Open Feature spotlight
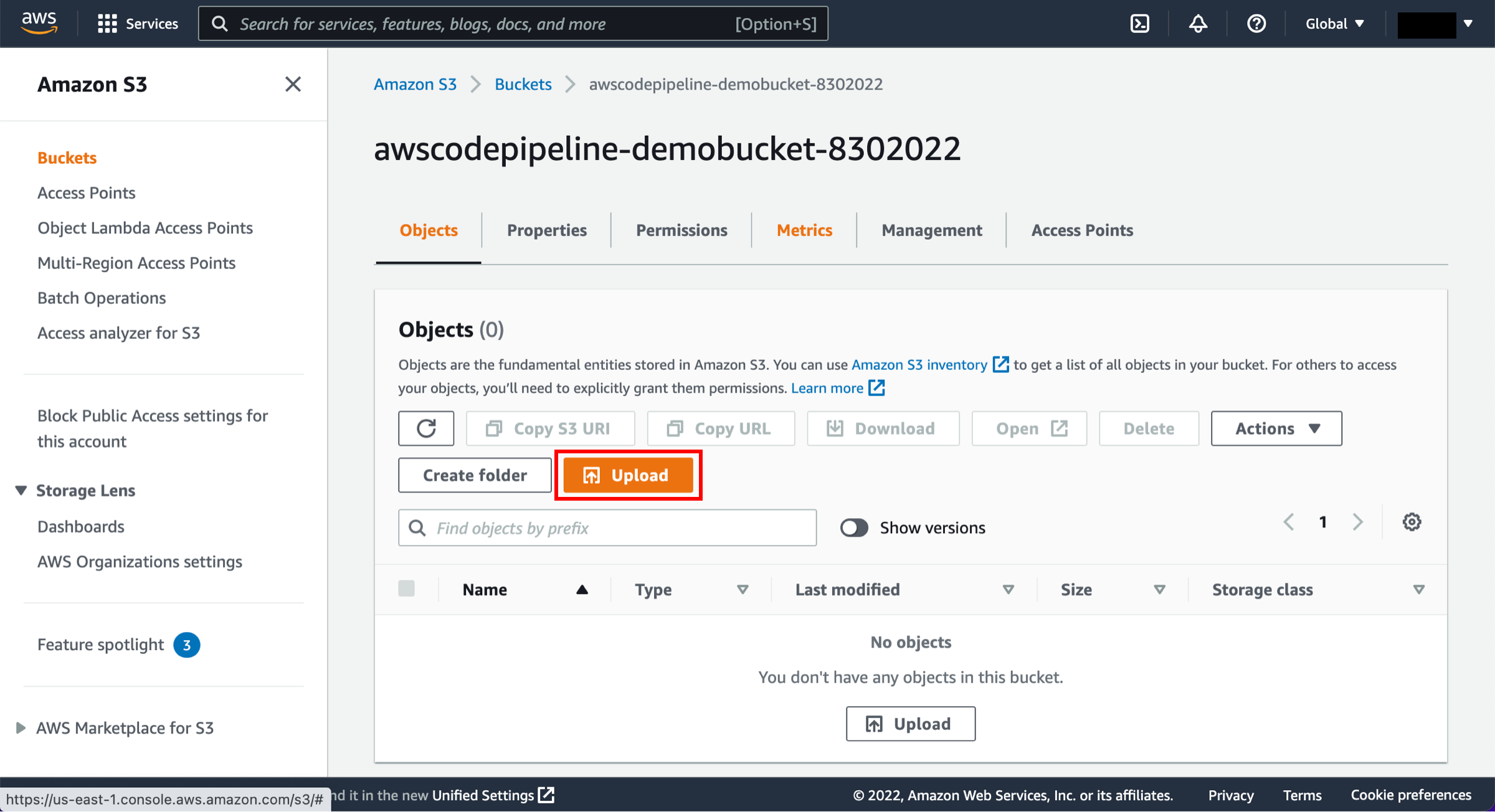This screenshot has width=1495, height=812. pos(100,644)
